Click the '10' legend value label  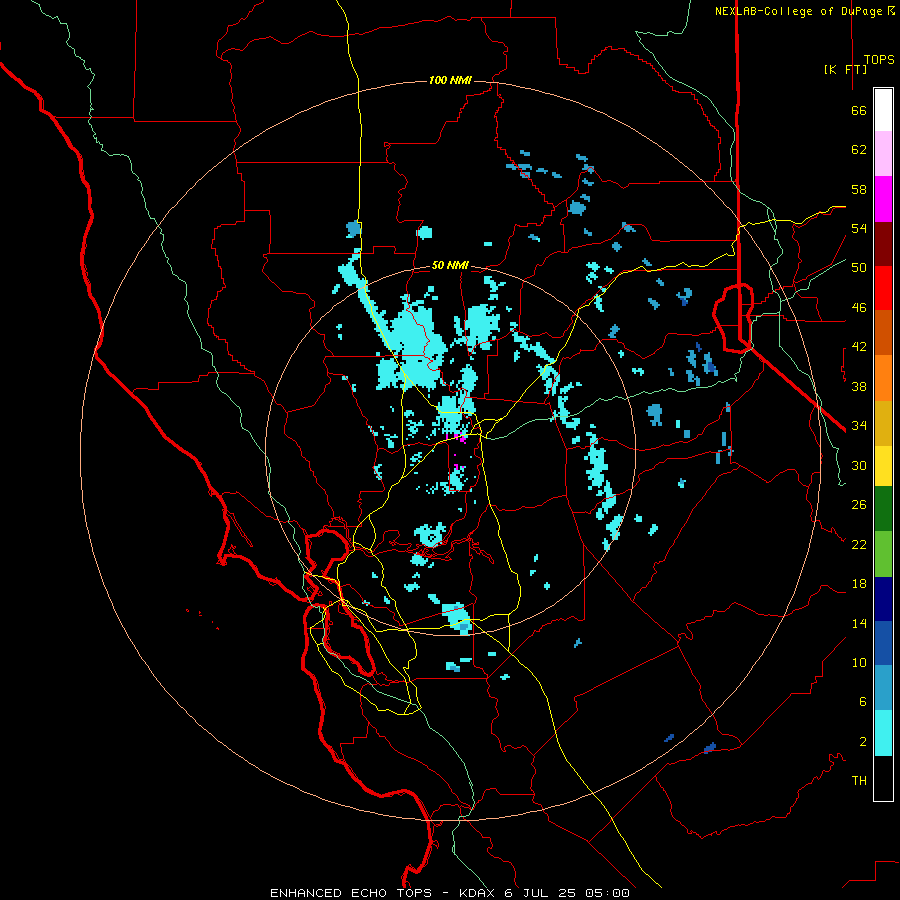(859, 662)
